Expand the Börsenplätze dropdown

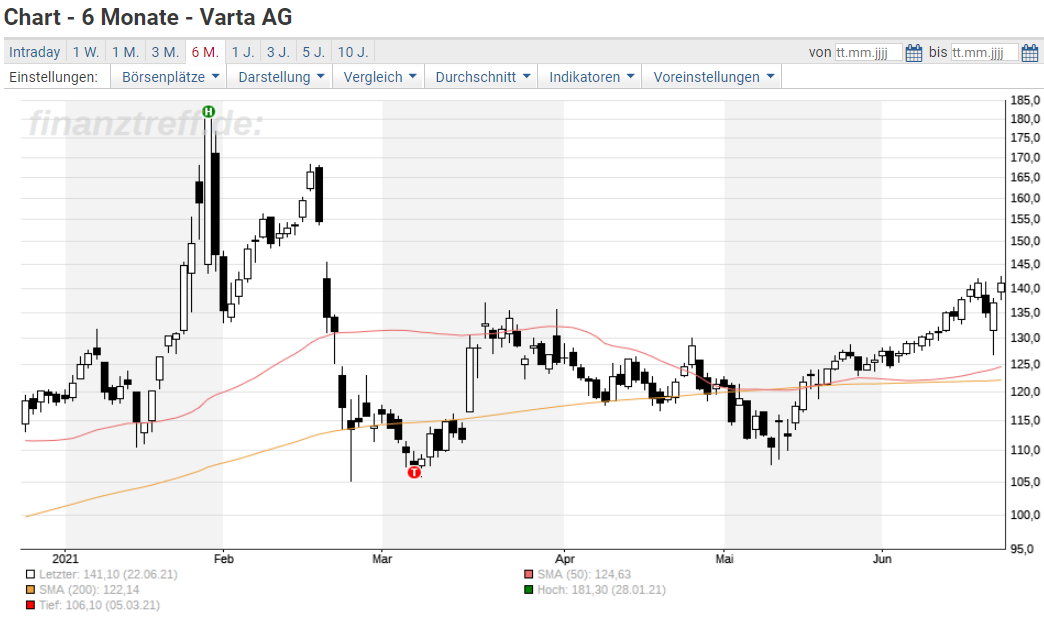tap(170, 77)
